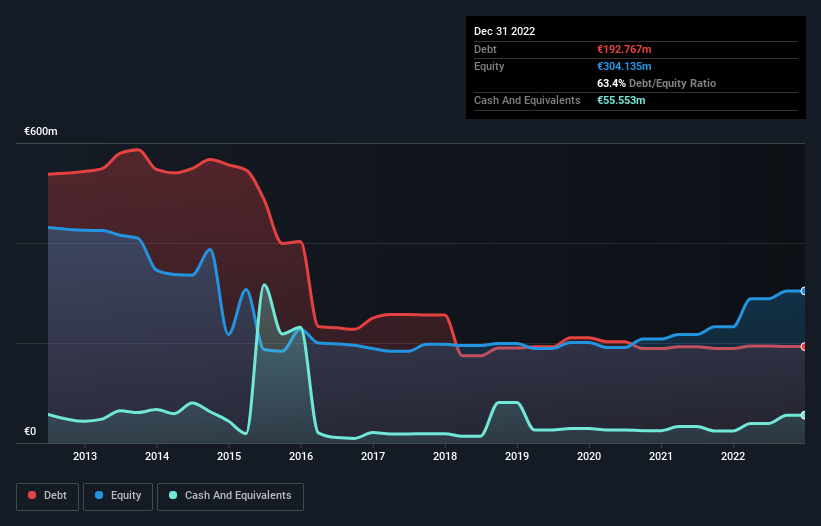Click the Debt label in tooltip
The image size is (821, 526).
click(485, 49)
